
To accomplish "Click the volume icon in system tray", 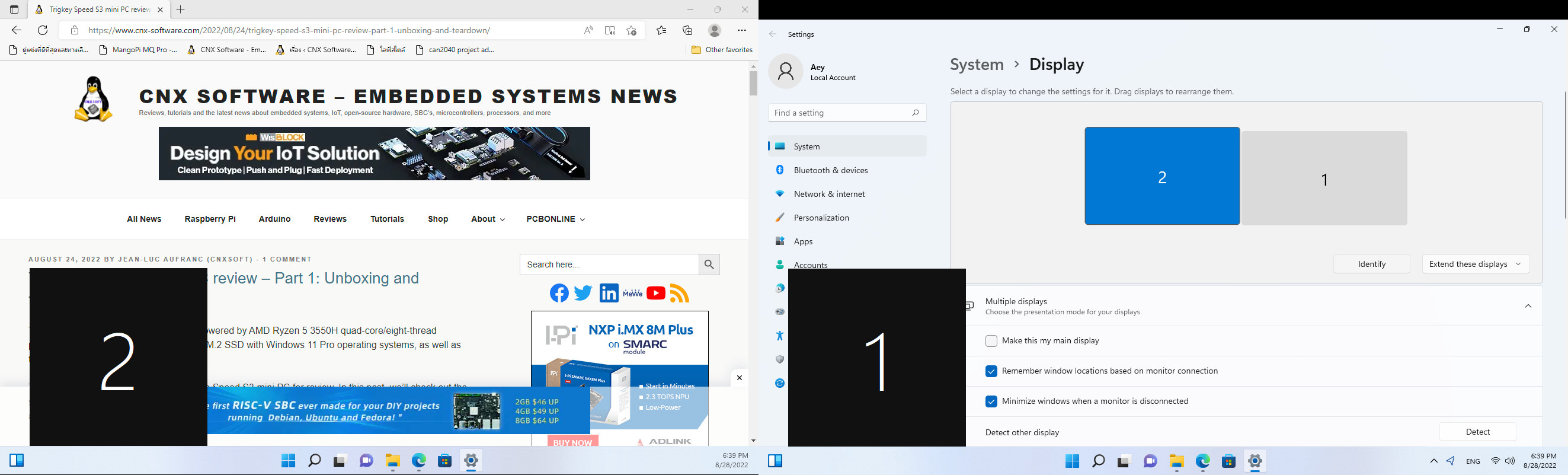I will click(x=1510, y=461).
